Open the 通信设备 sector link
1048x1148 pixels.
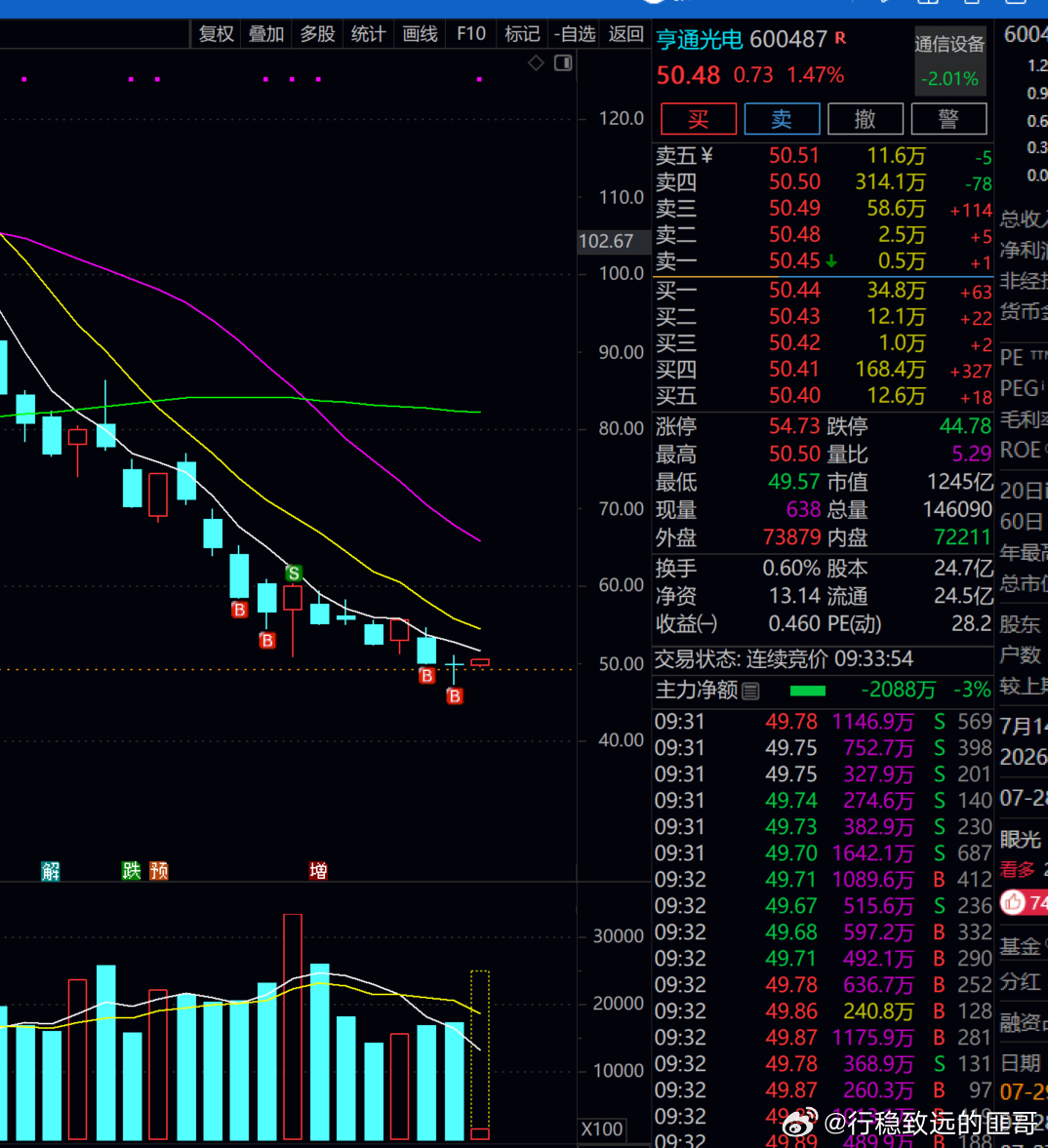coord(949,44)
